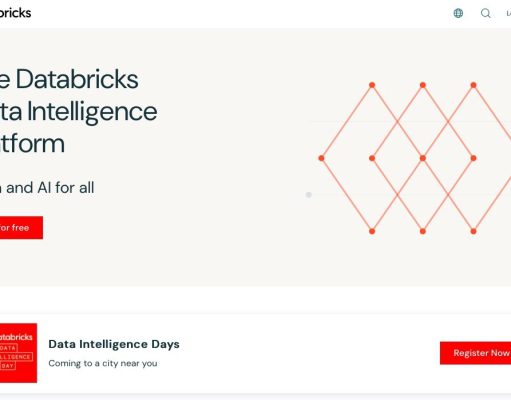Click the magnifying glass search icon

[486, 13]
